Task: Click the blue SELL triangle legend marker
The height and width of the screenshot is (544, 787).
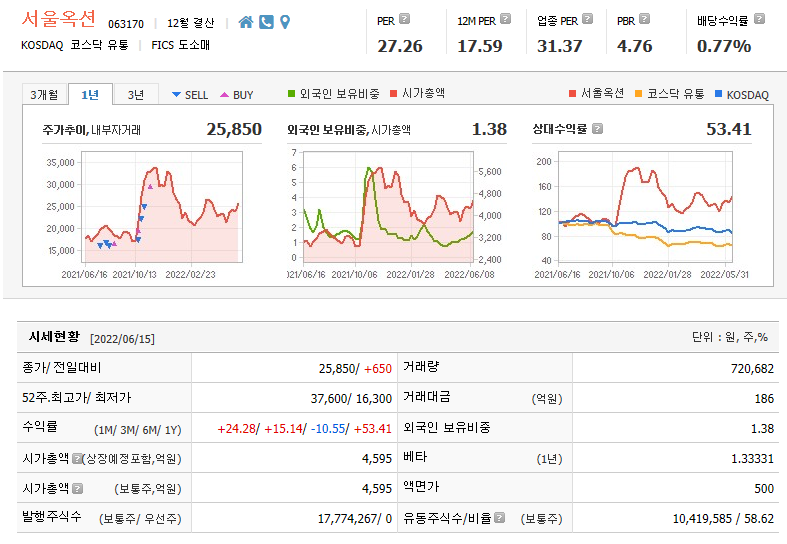Action: point(176,94)
